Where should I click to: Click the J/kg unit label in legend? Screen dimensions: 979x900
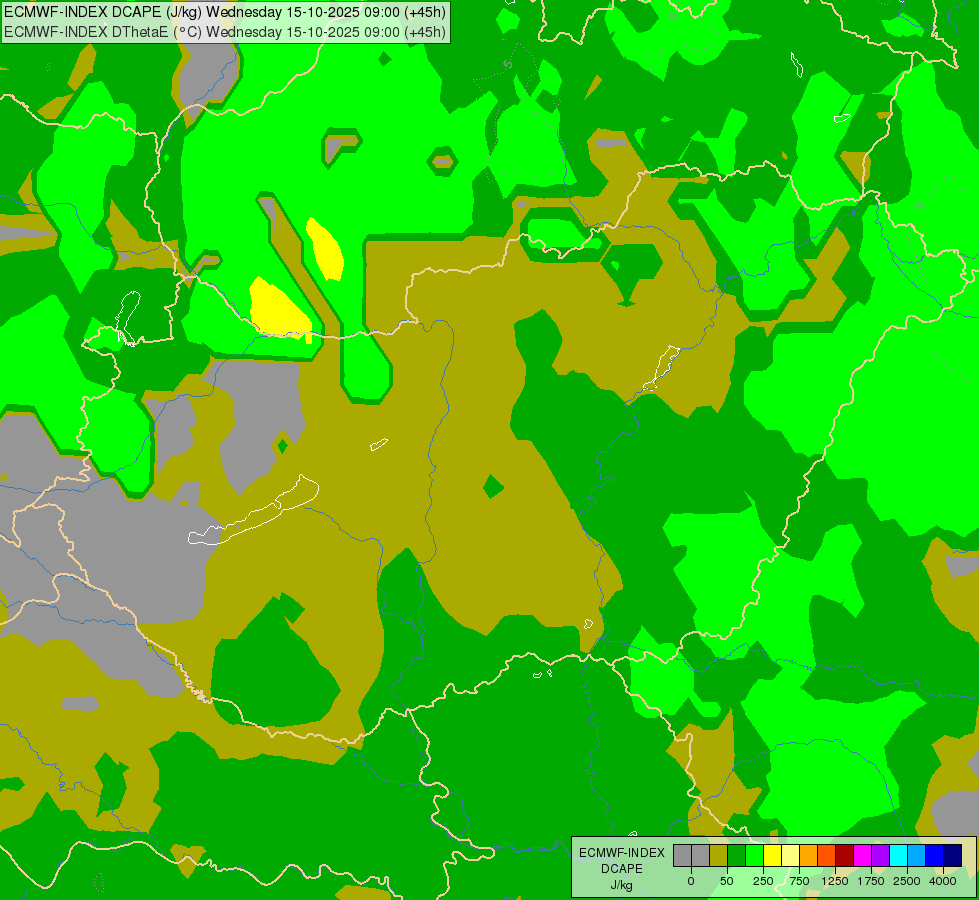[x=621, y=885]
